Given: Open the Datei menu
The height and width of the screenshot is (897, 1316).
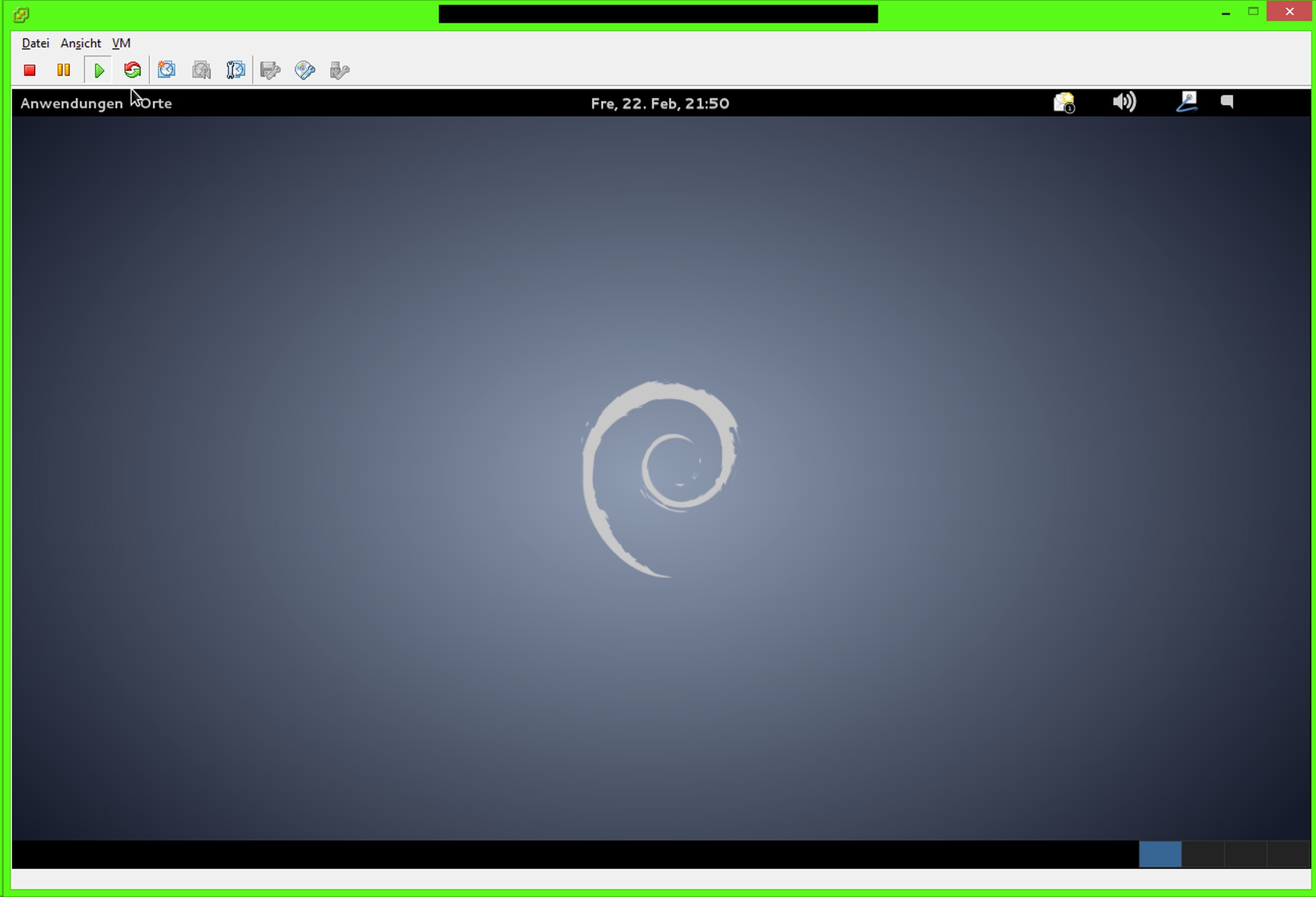Looking at the screenshot, I should tap(35, 43).
